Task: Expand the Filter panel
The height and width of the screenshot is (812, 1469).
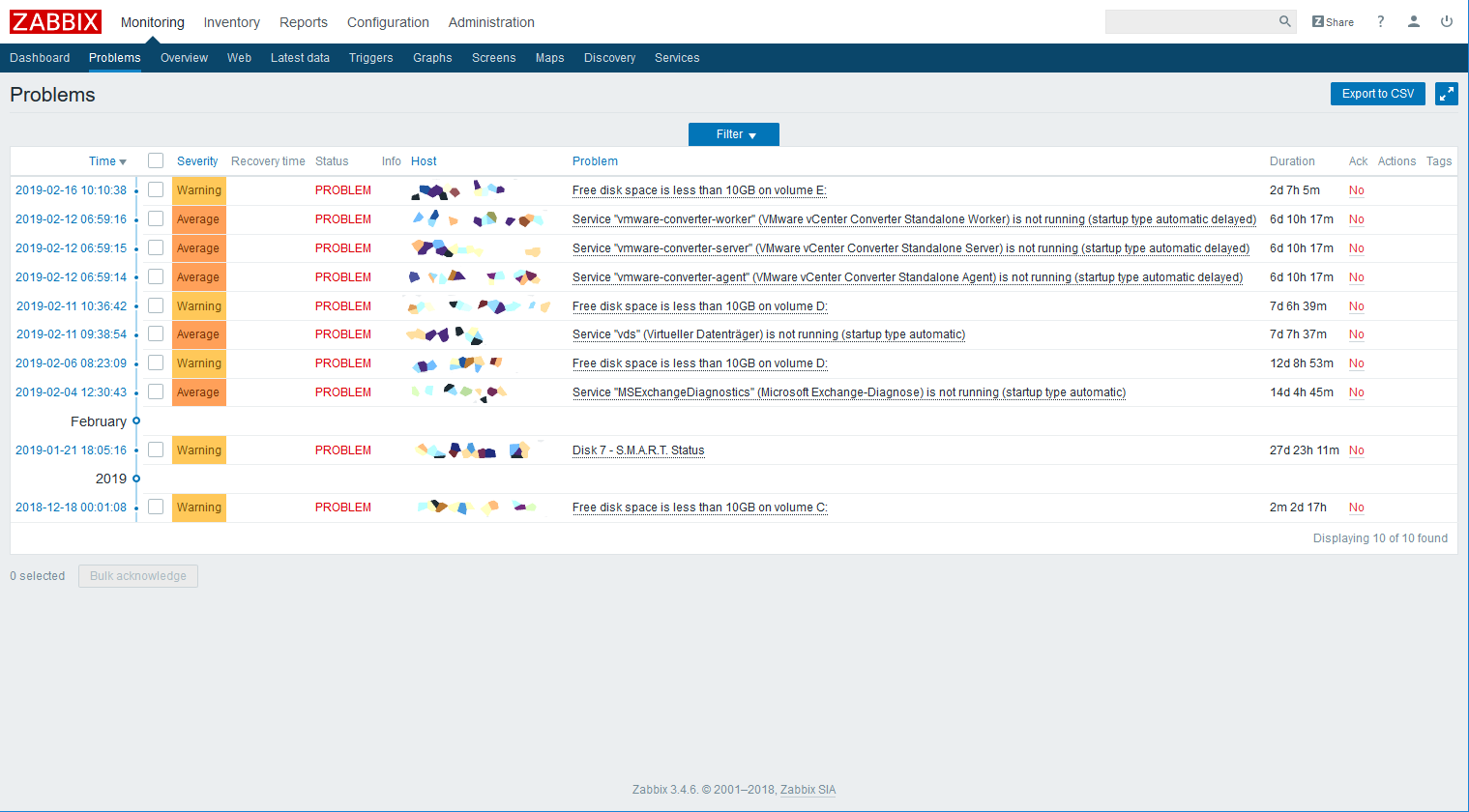Action: point(734,134)
